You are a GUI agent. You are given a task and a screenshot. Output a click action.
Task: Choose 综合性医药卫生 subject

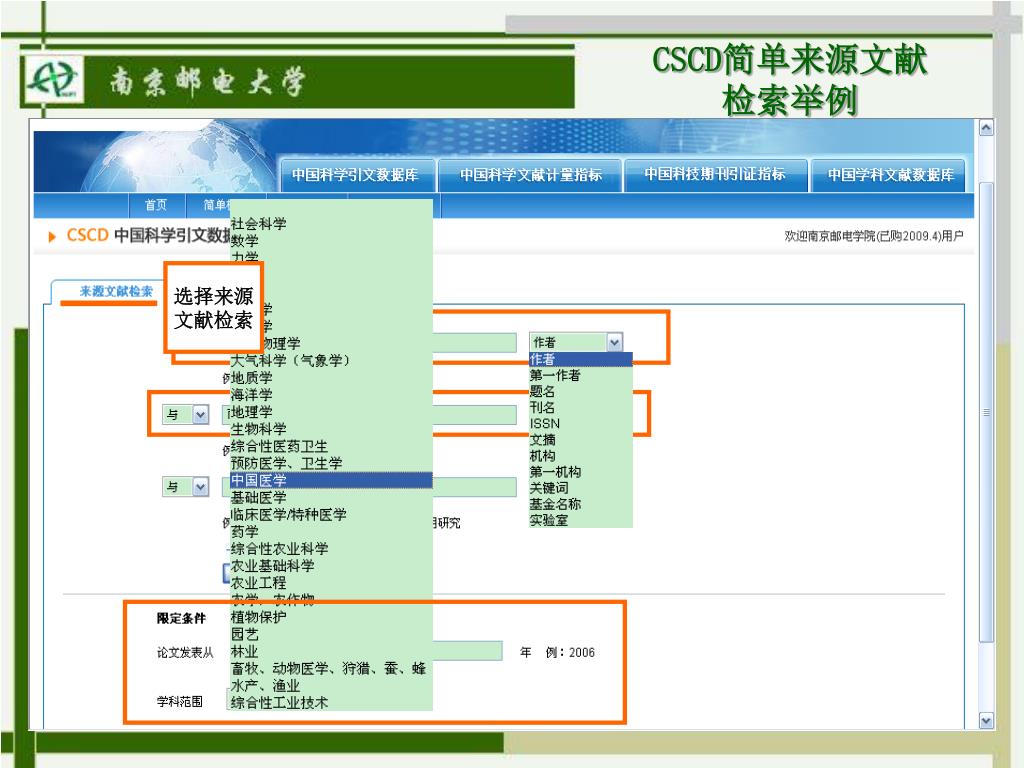click(331, 446)
